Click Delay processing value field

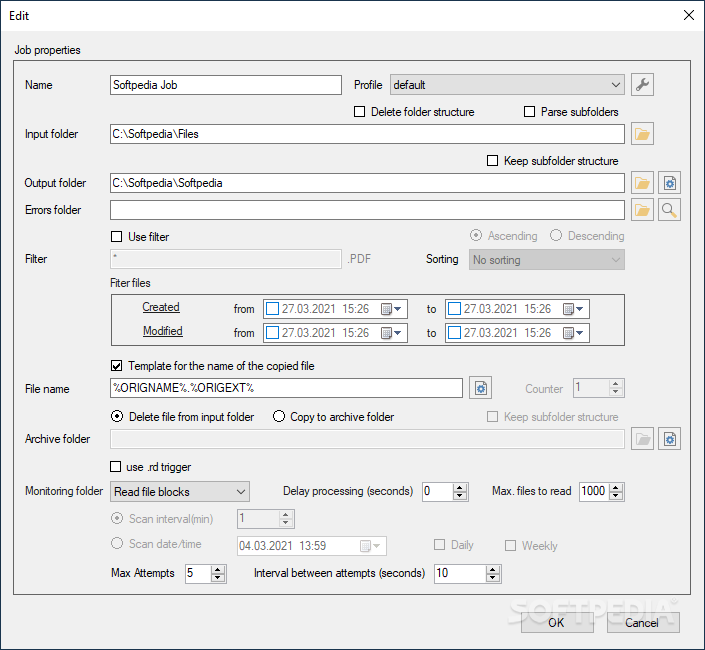tap(437, 491)
